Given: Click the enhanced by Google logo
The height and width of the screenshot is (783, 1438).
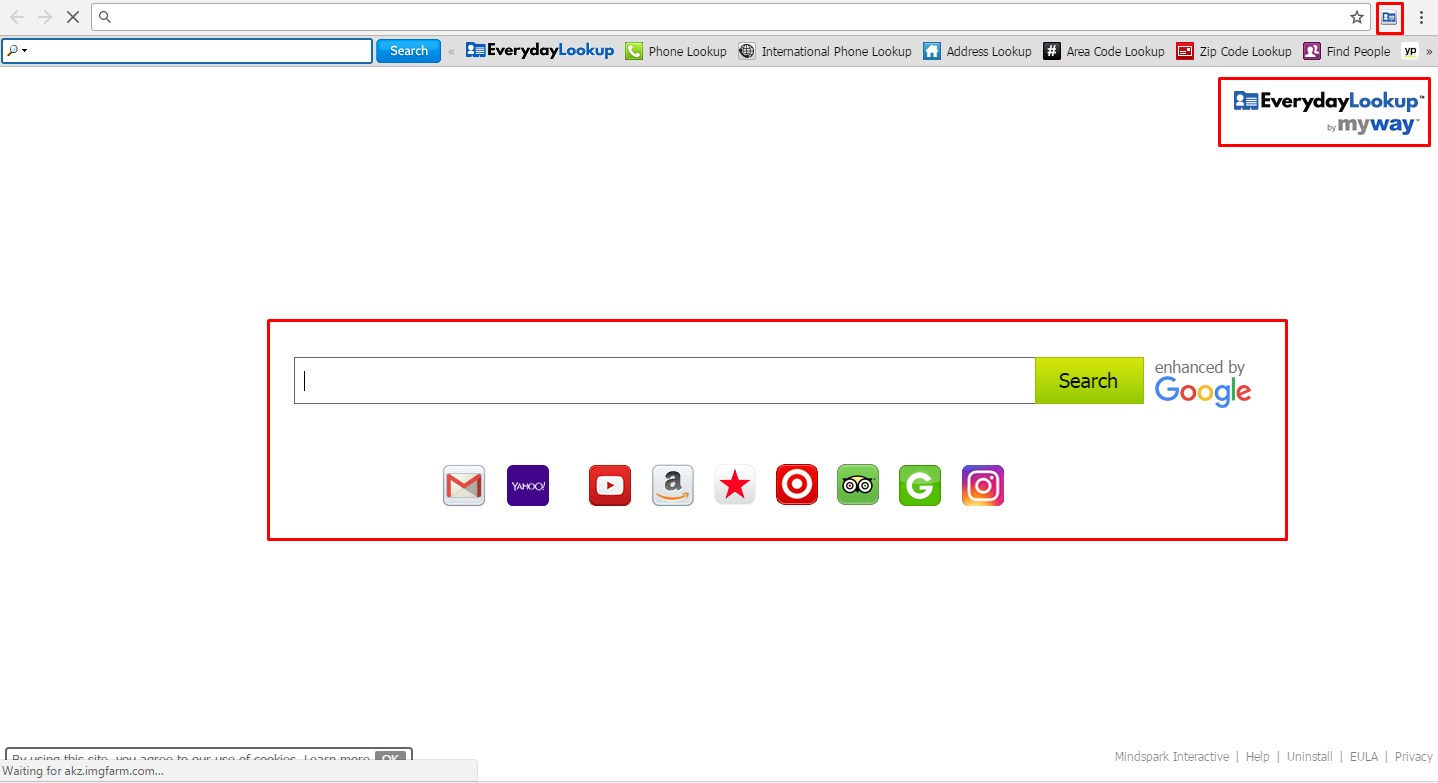Looking at the screenshot, I should [x=1202, y=383].
